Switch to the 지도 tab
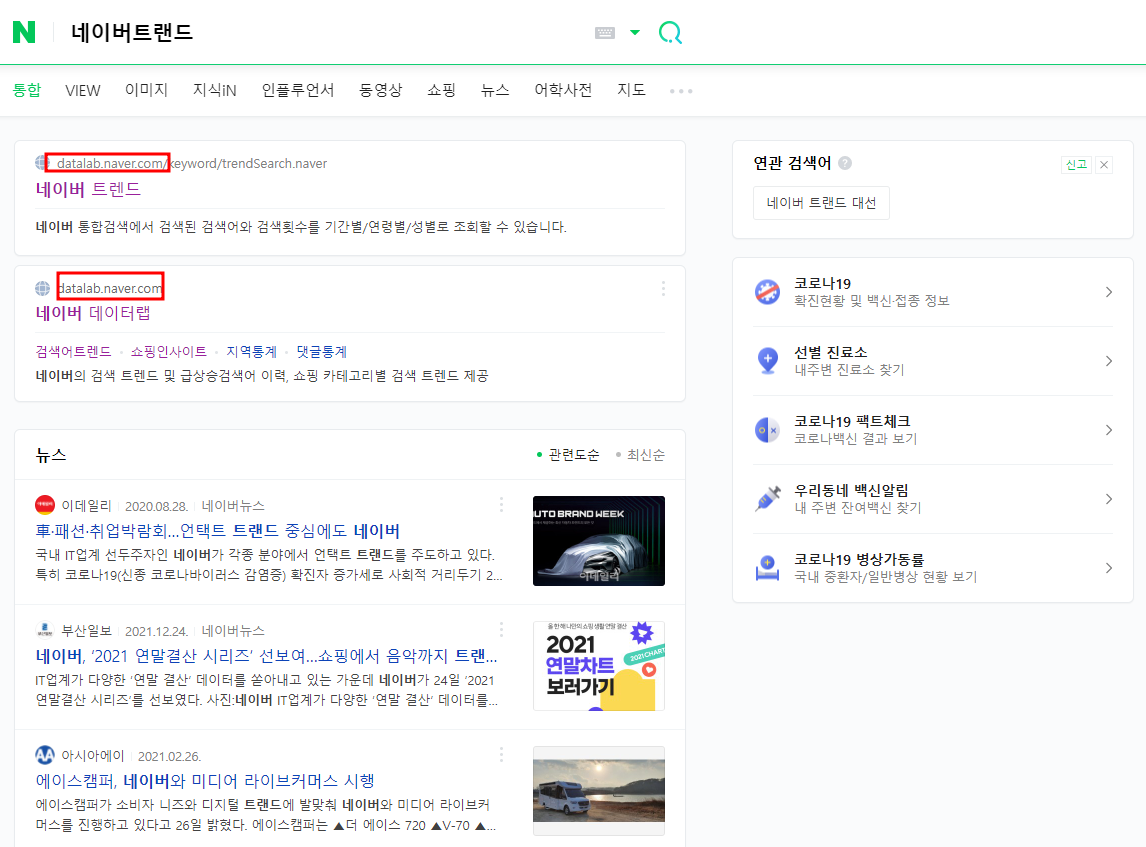This screenshot has height=847, width=1146. pos(631,90)
